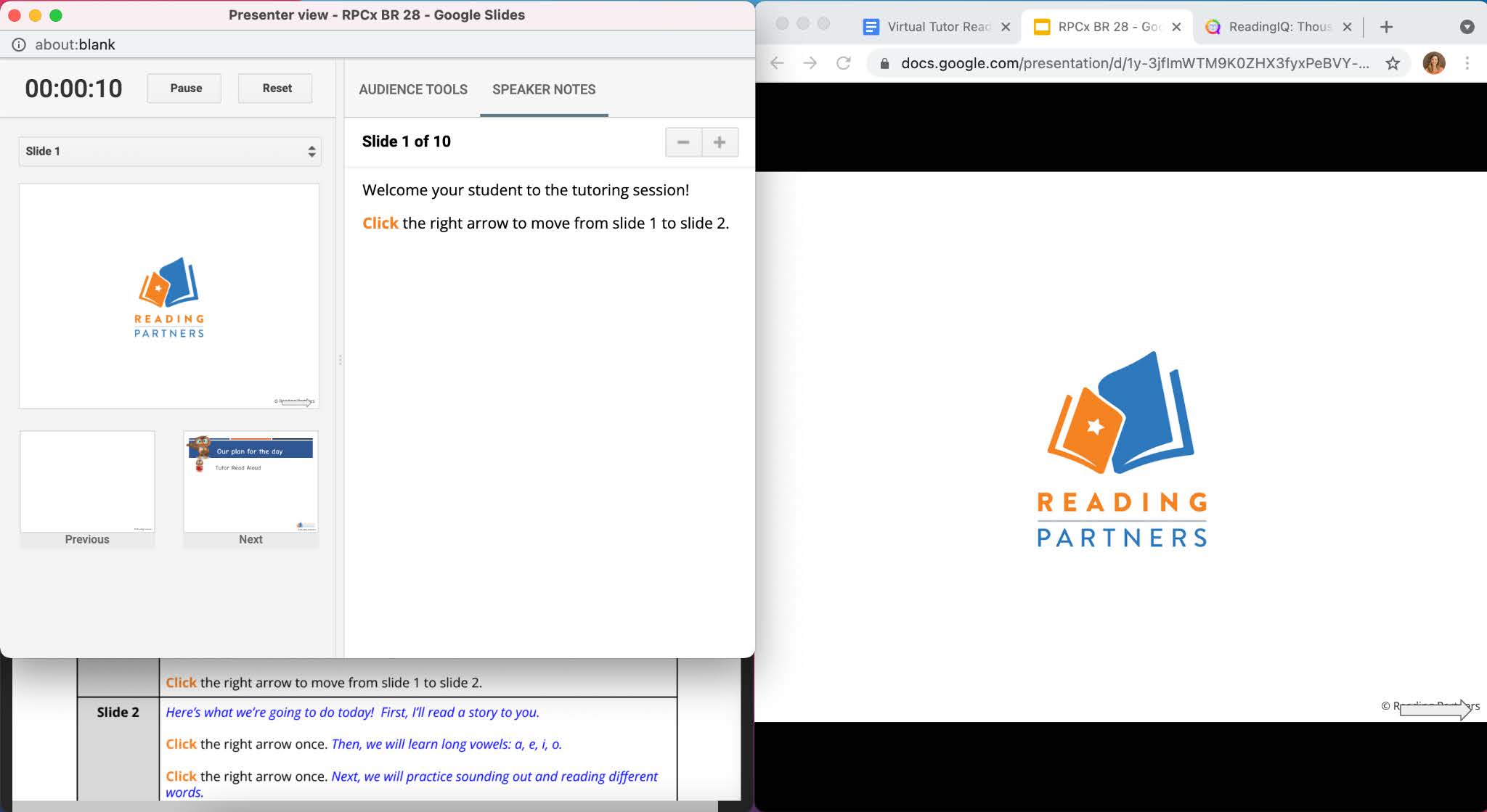Open the Chrome profile avatar
Screen dimensions: 1487x812
coord(1434,63)
